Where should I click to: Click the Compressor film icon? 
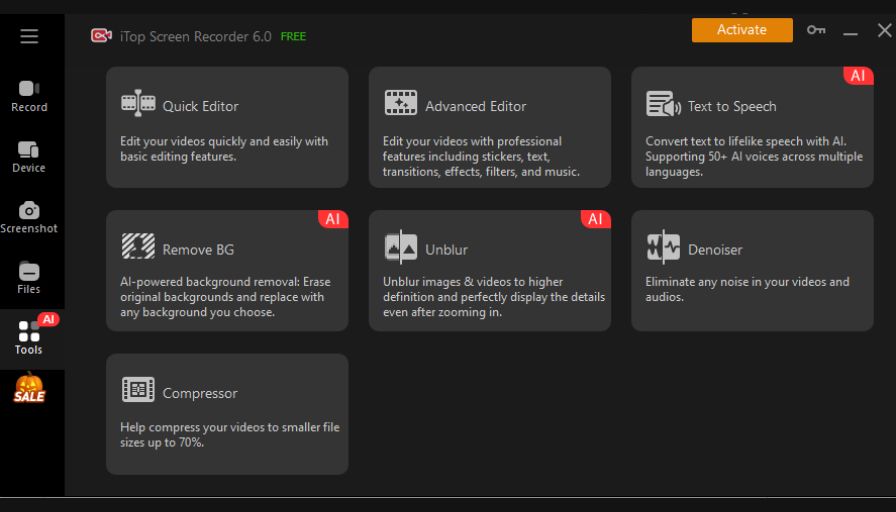[x=138, y=390]
